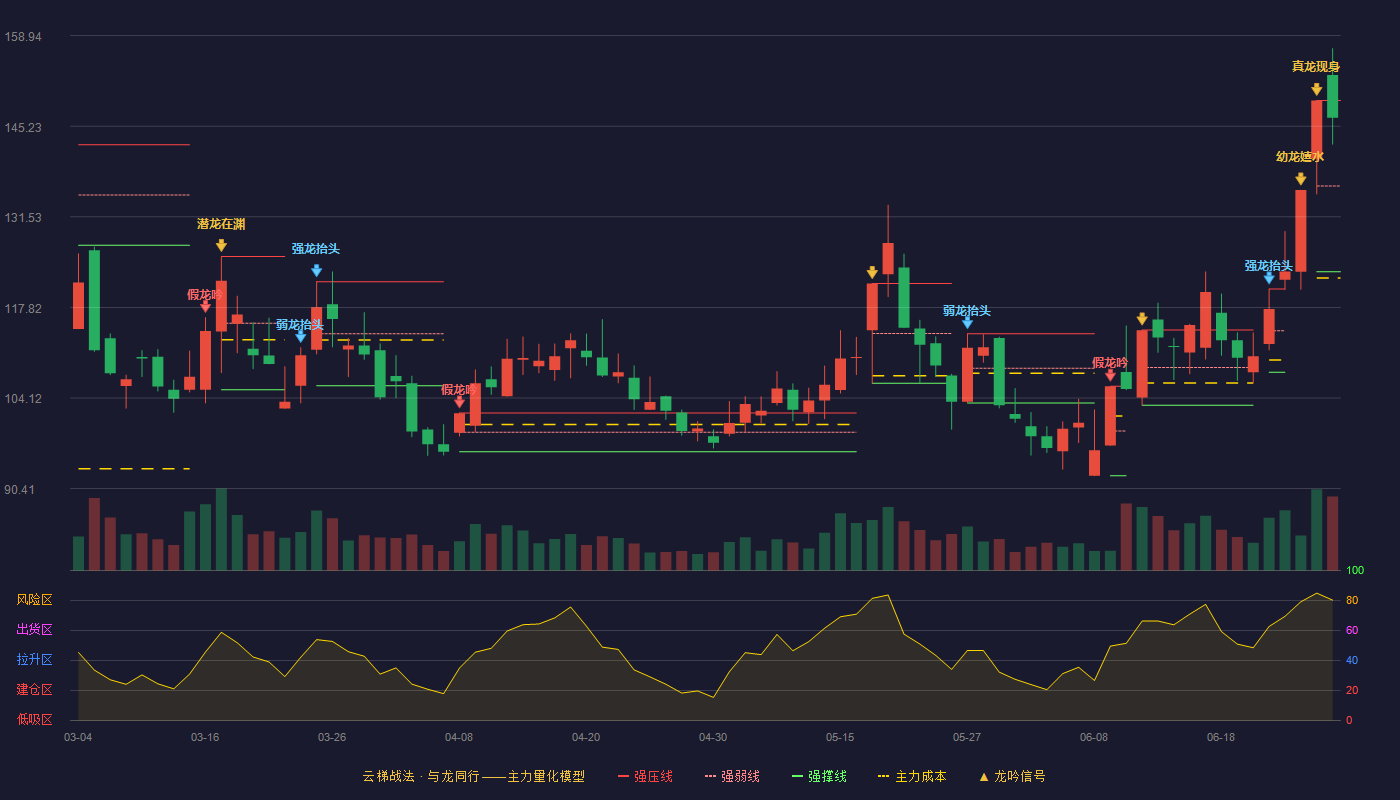The height and width of the screenshot is (800, 1400).
Task: Click the 03-26 date label
Action: (x=332, y=737)
